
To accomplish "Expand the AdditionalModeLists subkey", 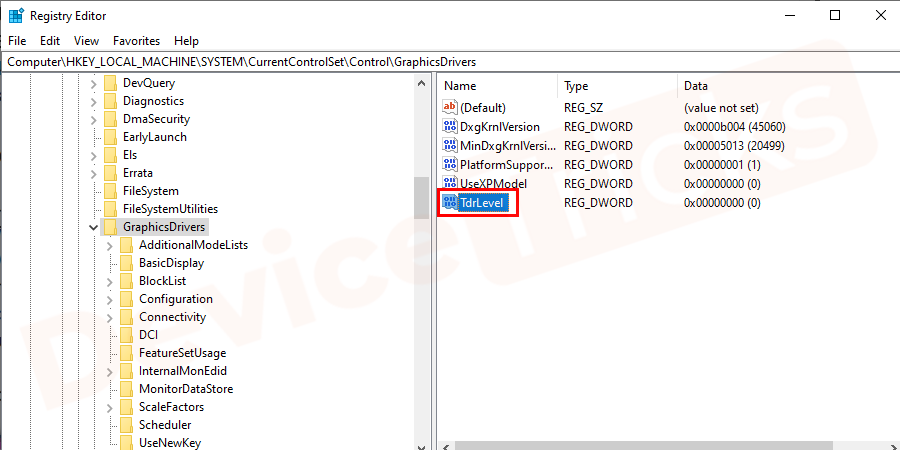I will pos(110,245).
